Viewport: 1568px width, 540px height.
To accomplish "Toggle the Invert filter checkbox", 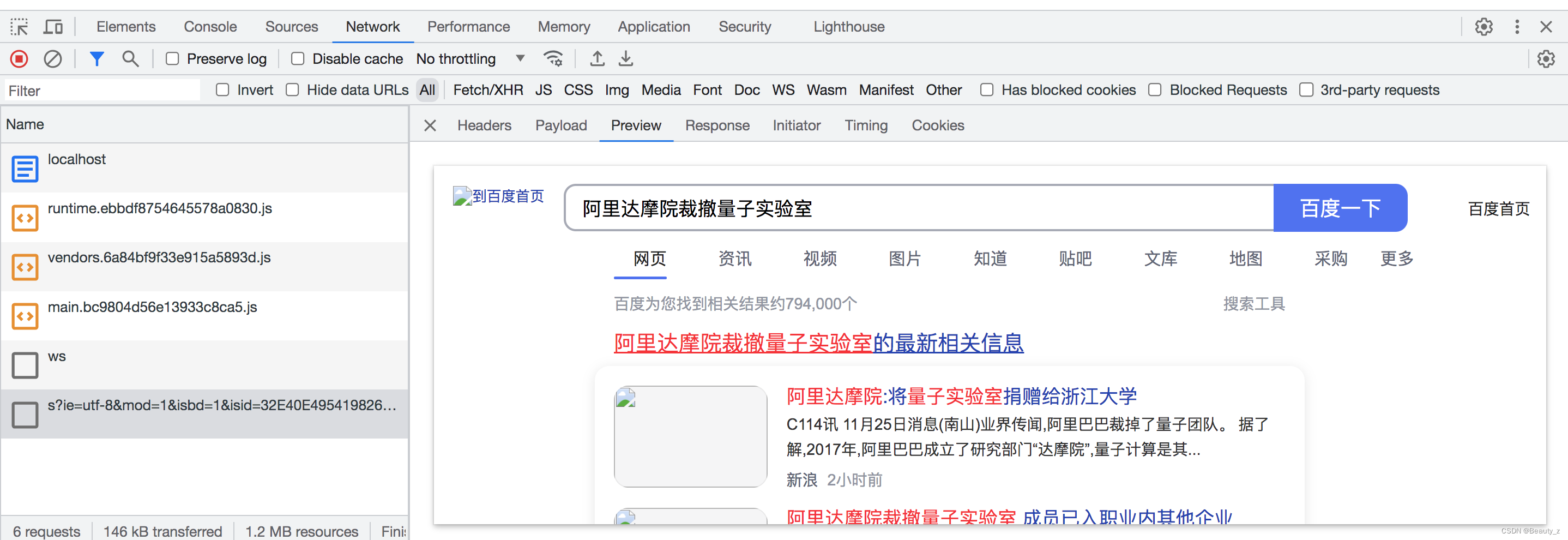I will pyautogui.click(x=223, y=90).
